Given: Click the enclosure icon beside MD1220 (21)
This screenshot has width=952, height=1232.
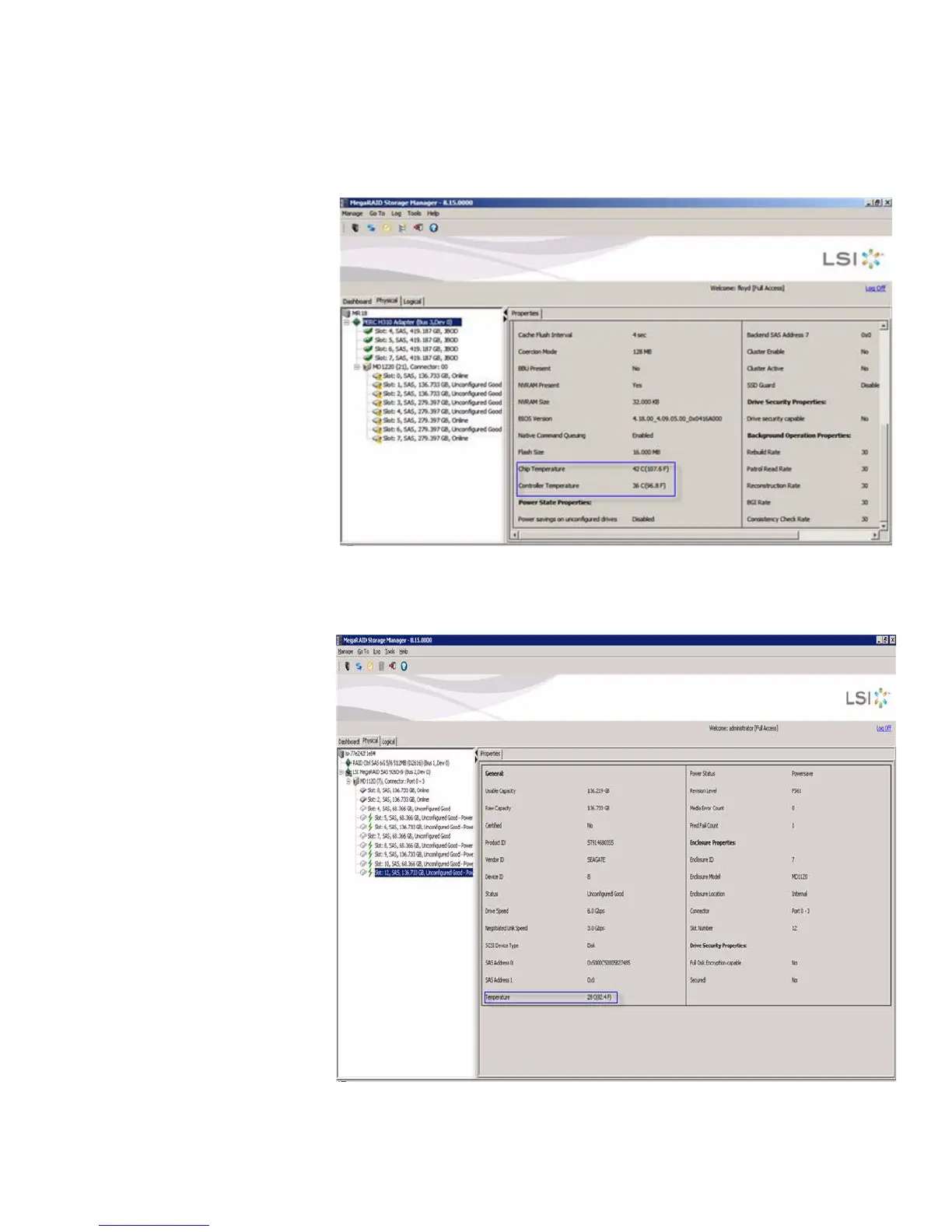Looking at the screenshot, I should 366,366.
